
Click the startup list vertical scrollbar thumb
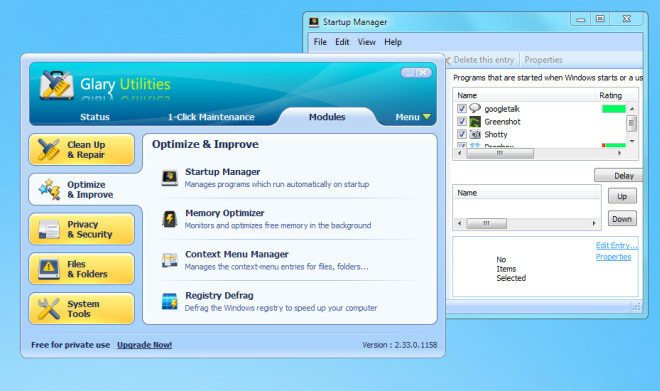pyautogui.click(x=631, y=124)
